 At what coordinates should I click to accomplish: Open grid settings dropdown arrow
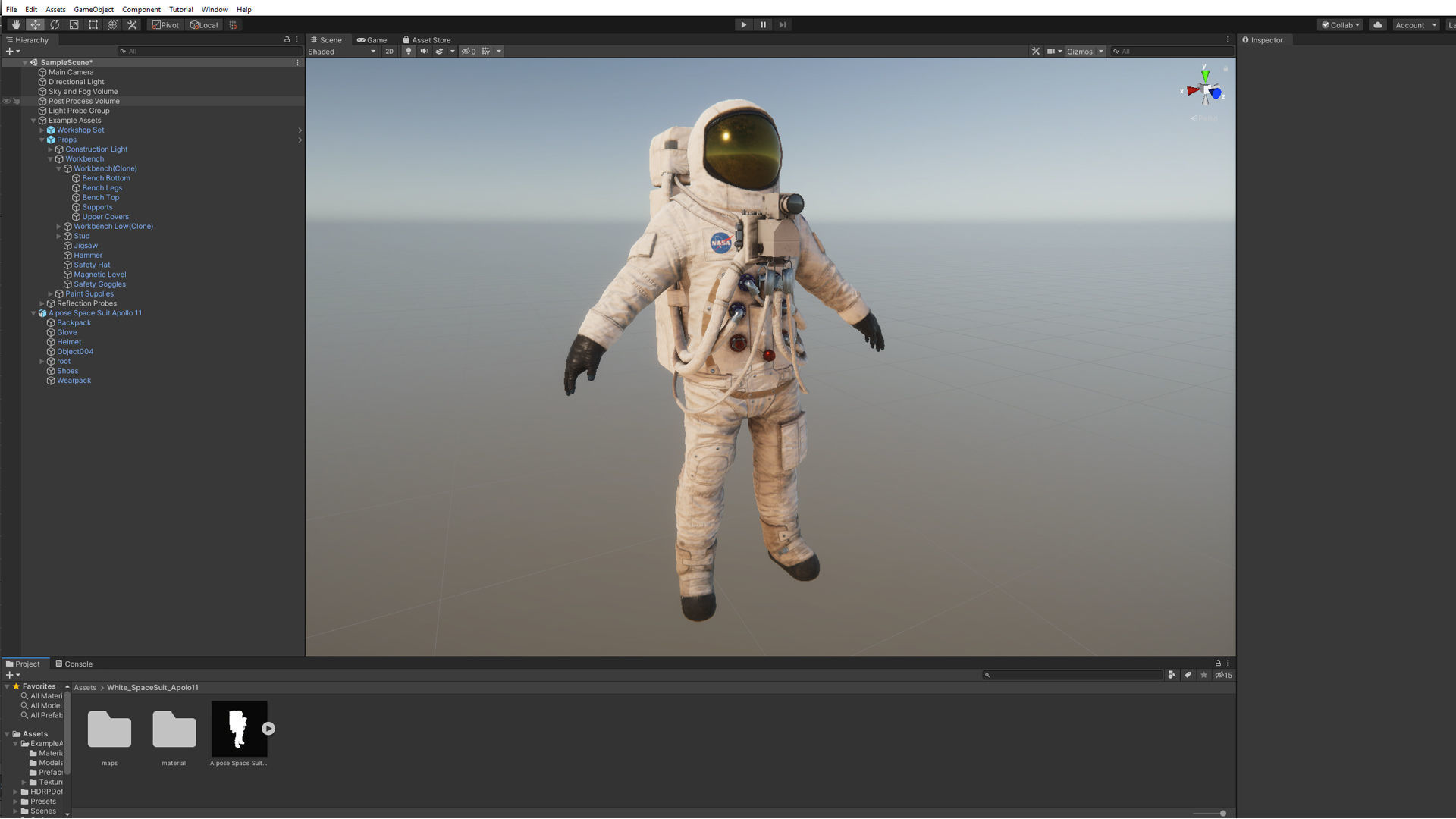point(499,52)
